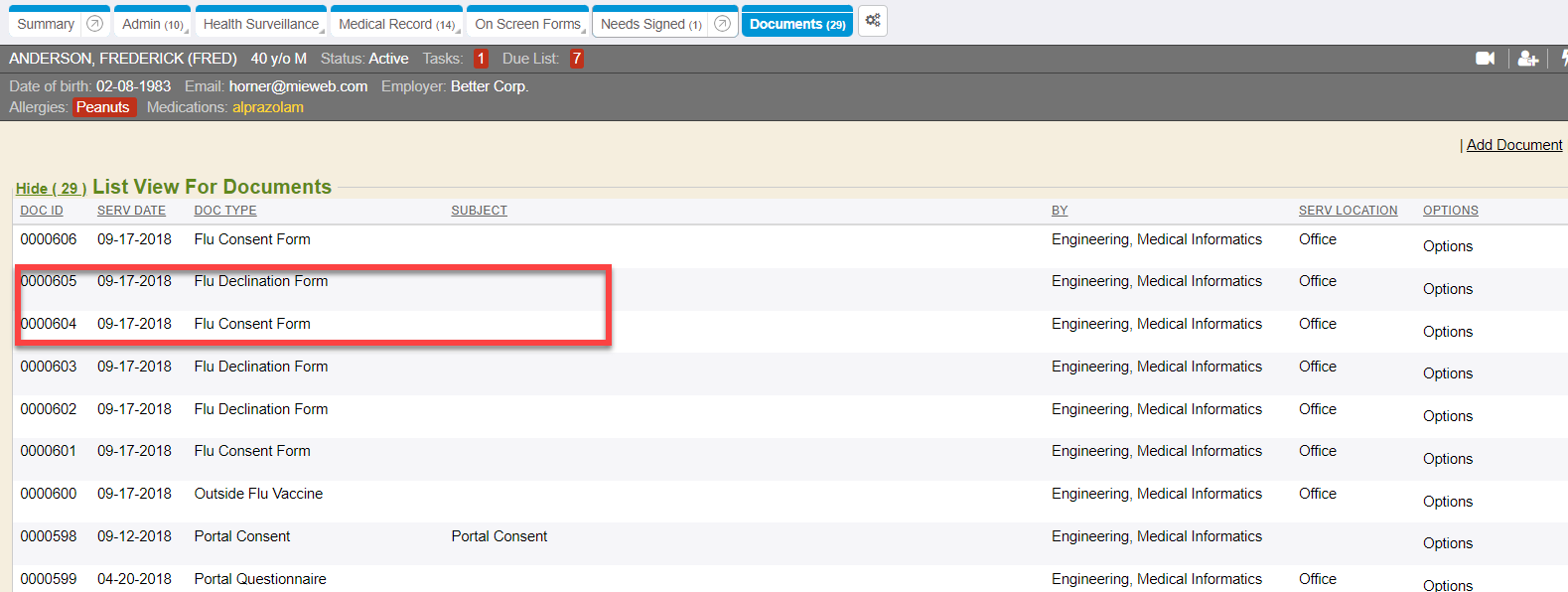The image size is (1568, 592).
Task: Open the Health Surveillance tab
Action: tap(260, 24)
